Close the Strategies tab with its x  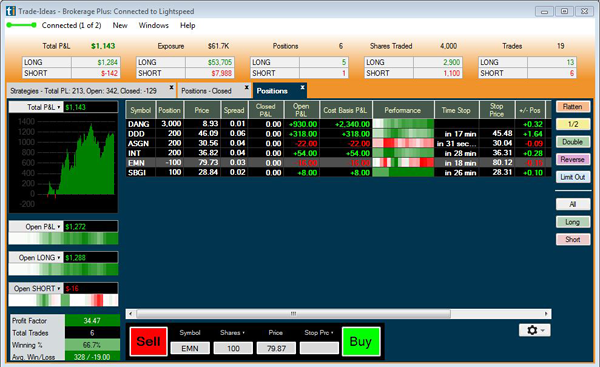pos(171,88)
